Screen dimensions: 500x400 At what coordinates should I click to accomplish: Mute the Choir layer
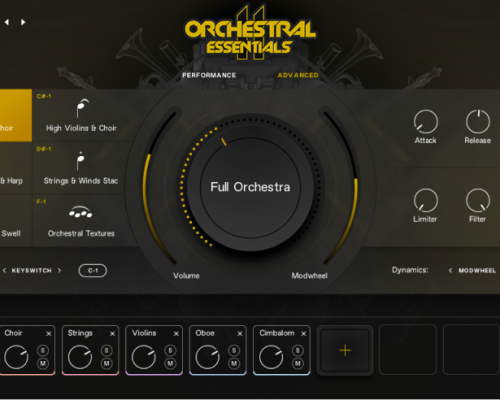click(43, 363)
